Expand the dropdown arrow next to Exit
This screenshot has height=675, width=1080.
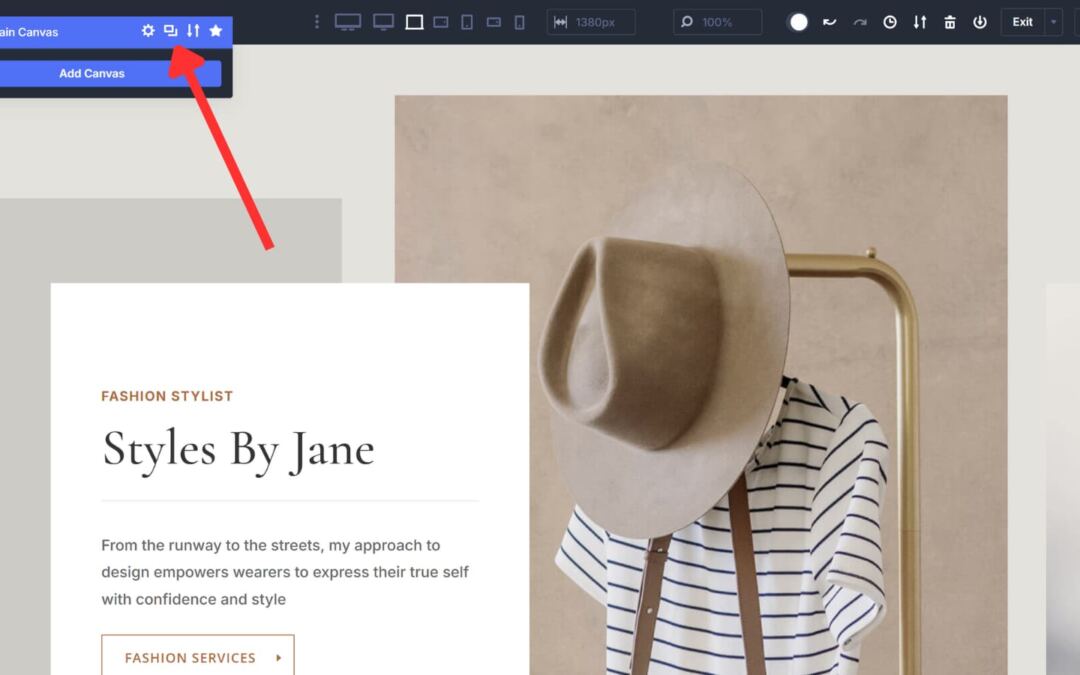tap(1052, 22)
